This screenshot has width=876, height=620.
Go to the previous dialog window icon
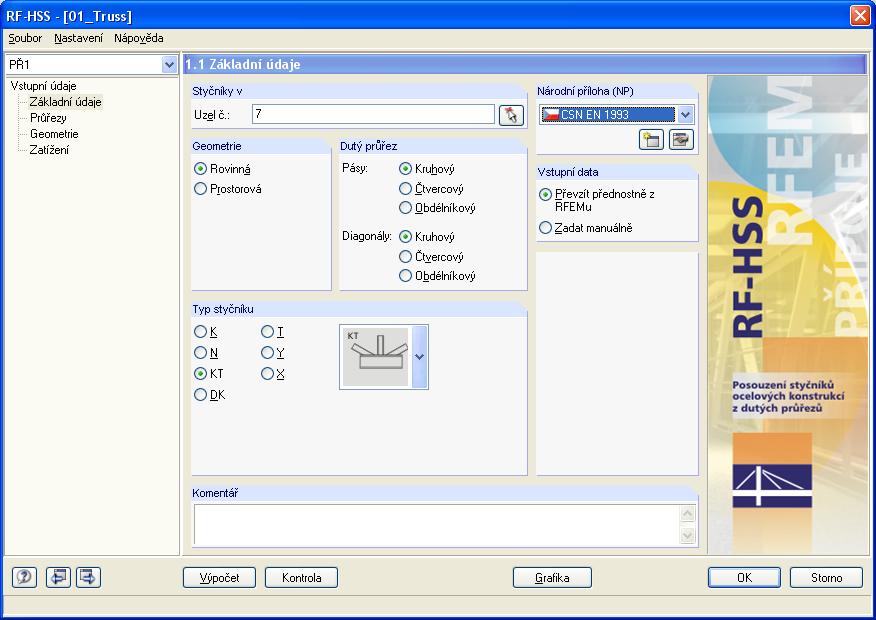(x=58, y=577)
